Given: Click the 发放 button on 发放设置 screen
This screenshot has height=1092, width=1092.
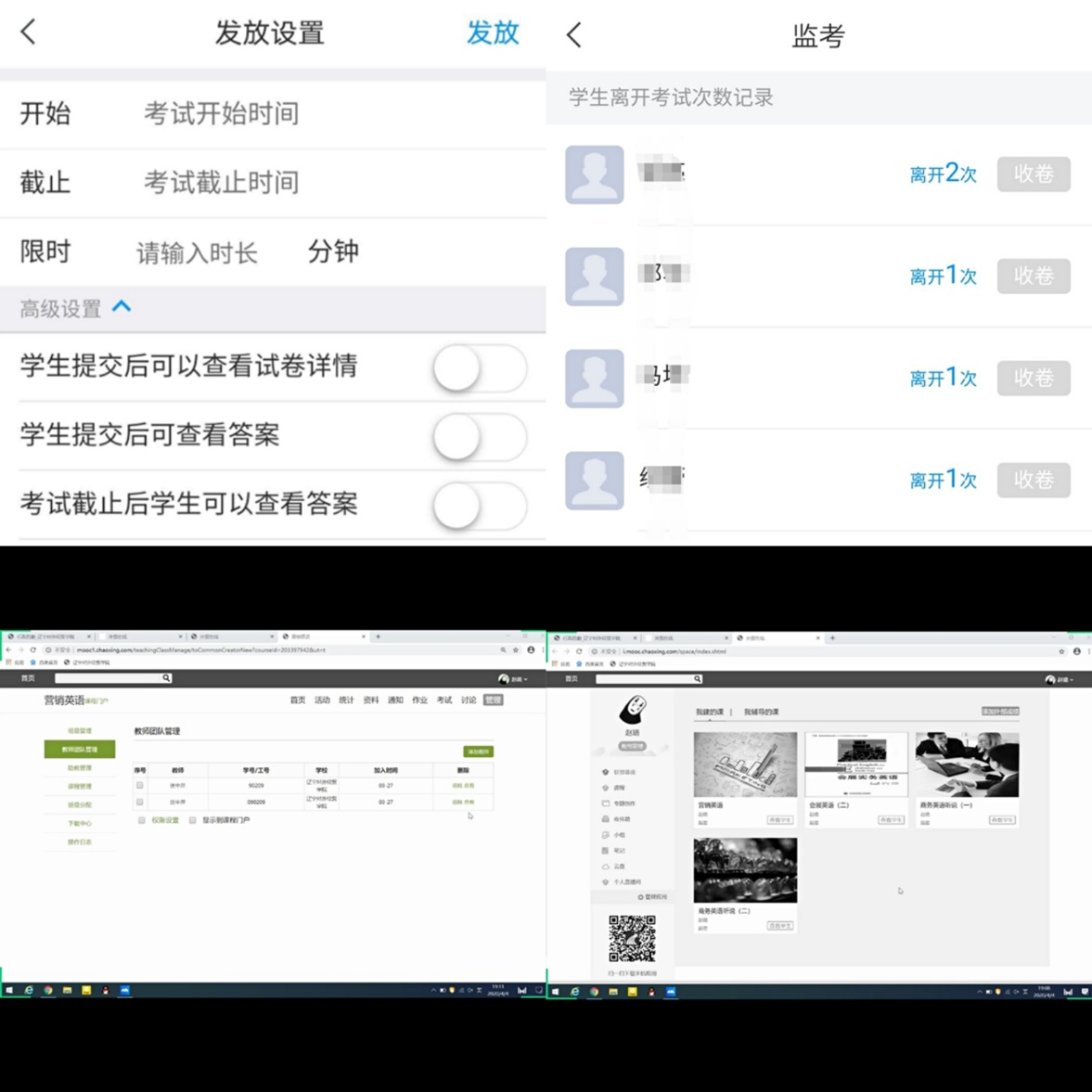Looking at the screenshot, I should click(493, 33).
